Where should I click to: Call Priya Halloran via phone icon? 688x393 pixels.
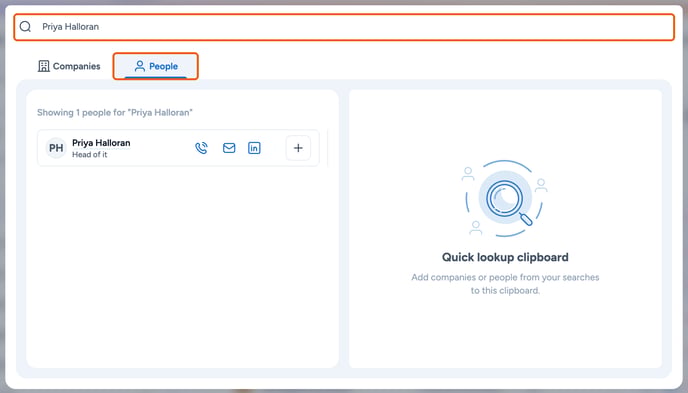[201, 148]
